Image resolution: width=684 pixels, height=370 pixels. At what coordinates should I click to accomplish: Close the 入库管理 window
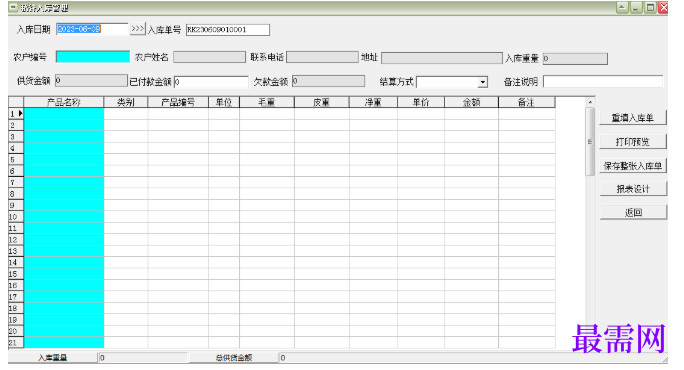pos(663,7)
